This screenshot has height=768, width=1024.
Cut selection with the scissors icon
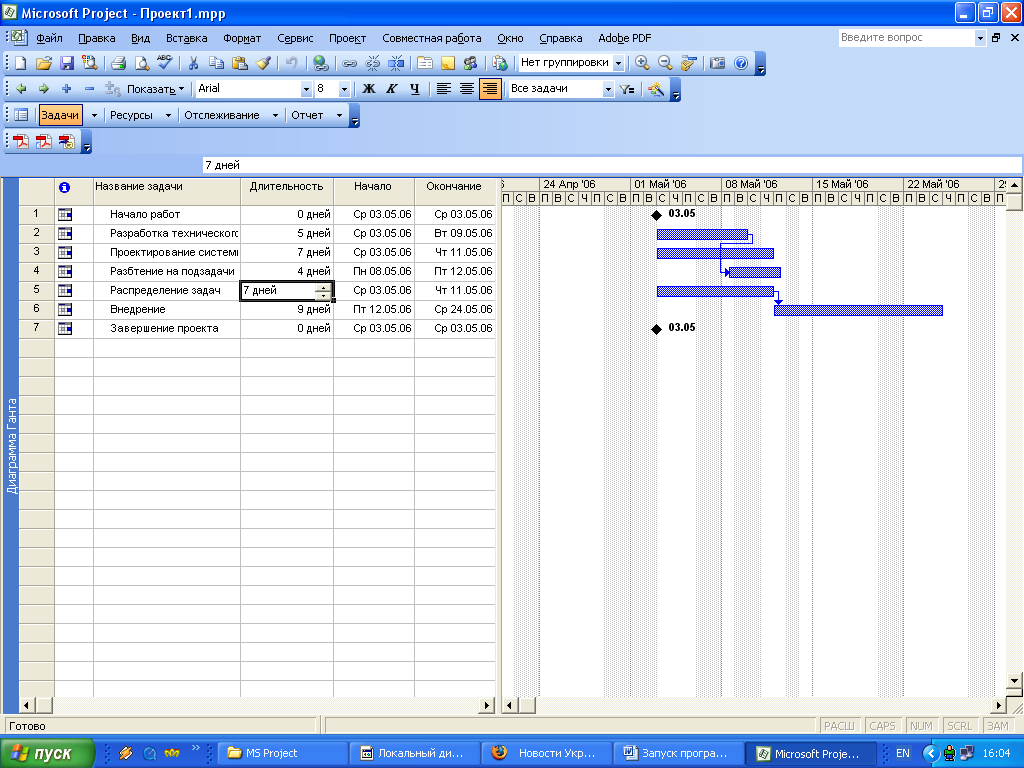[x=193, y=63]
